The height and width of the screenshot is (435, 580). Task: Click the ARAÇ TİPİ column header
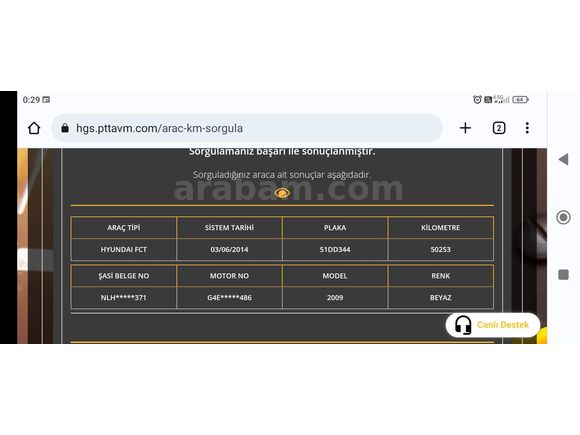124,228
